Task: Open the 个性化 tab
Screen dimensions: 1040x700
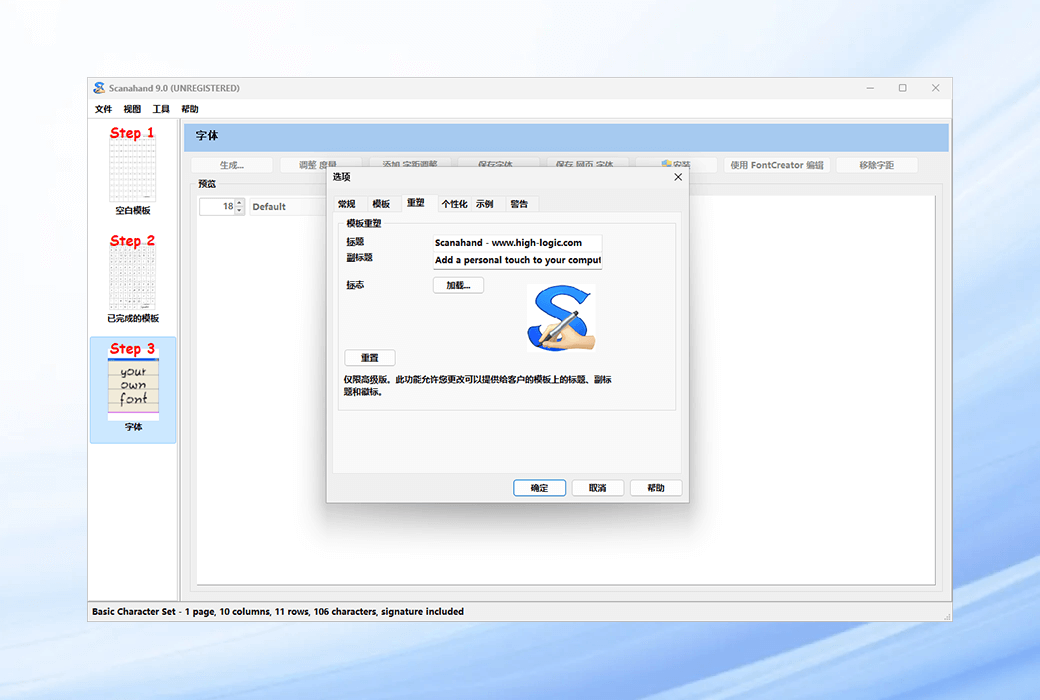Action: 454,204
